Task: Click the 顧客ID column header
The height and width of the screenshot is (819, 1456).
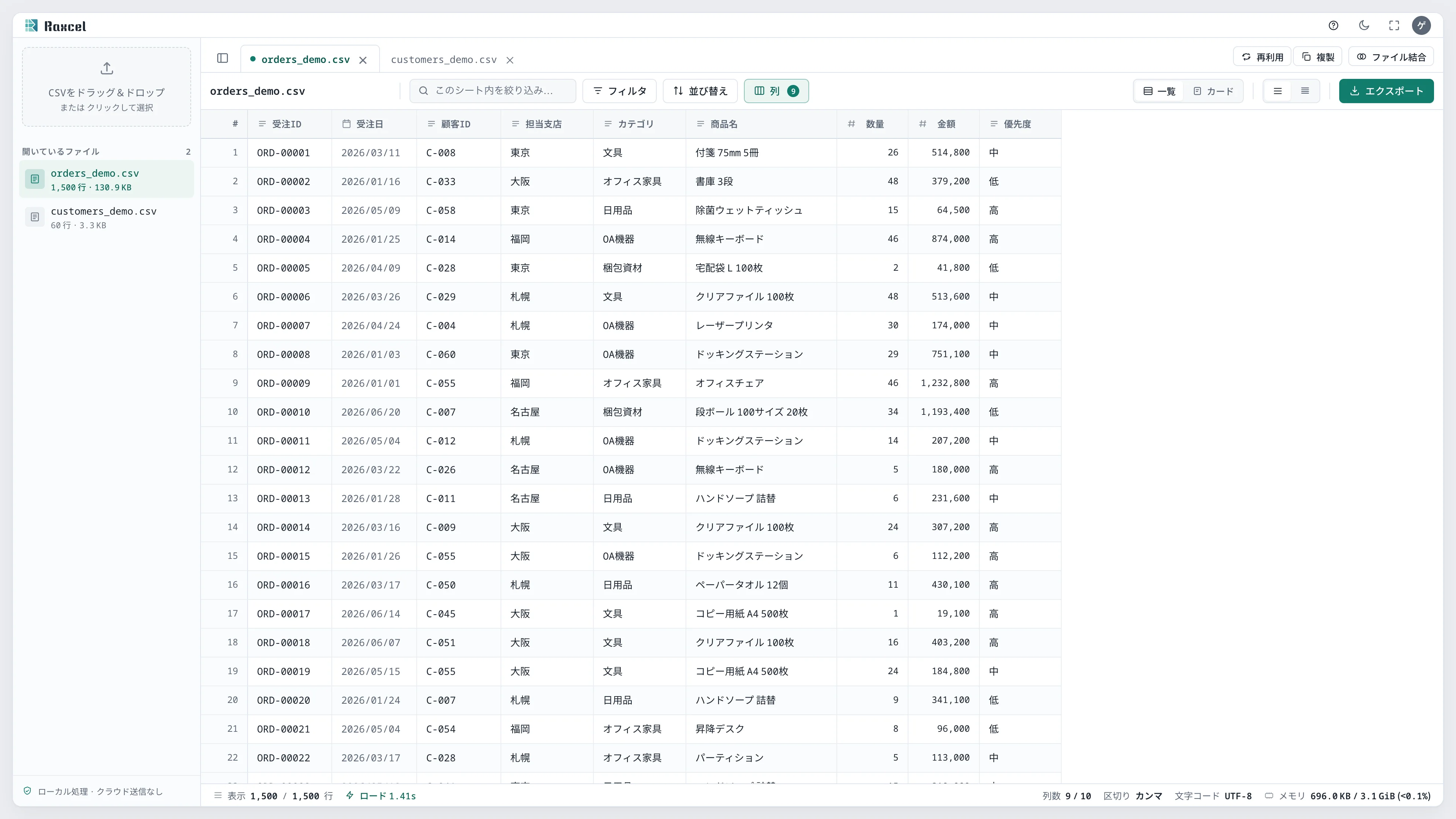Action: click(458, 124)
